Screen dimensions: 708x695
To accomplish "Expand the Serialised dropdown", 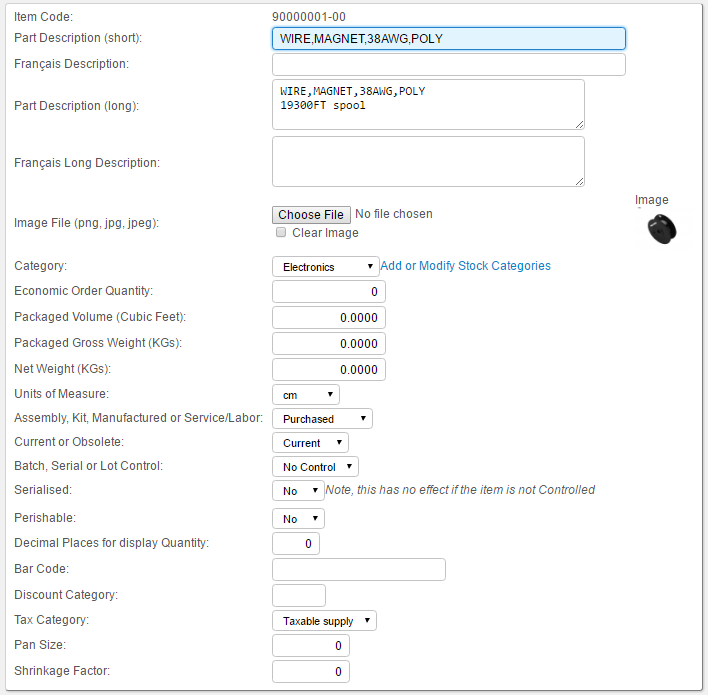I will (x=298, y=490).
